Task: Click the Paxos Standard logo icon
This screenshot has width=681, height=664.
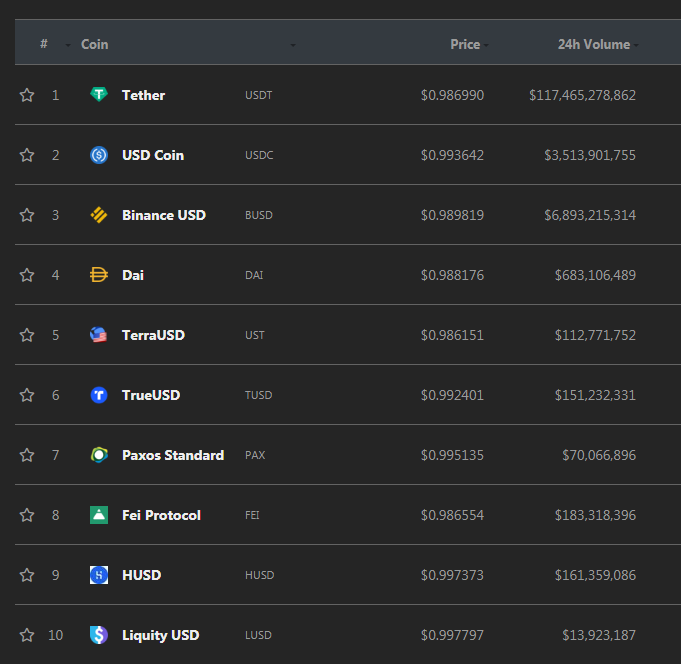Action: click(99, 455)
